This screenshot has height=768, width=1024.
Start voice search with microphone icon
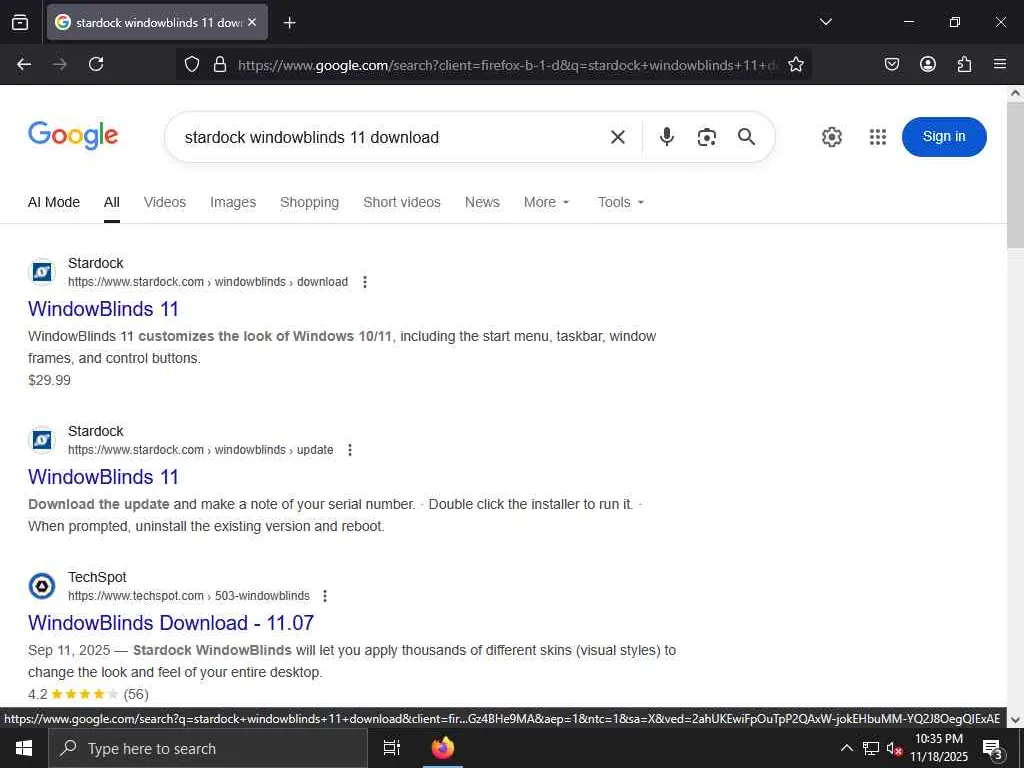[667, 136]
